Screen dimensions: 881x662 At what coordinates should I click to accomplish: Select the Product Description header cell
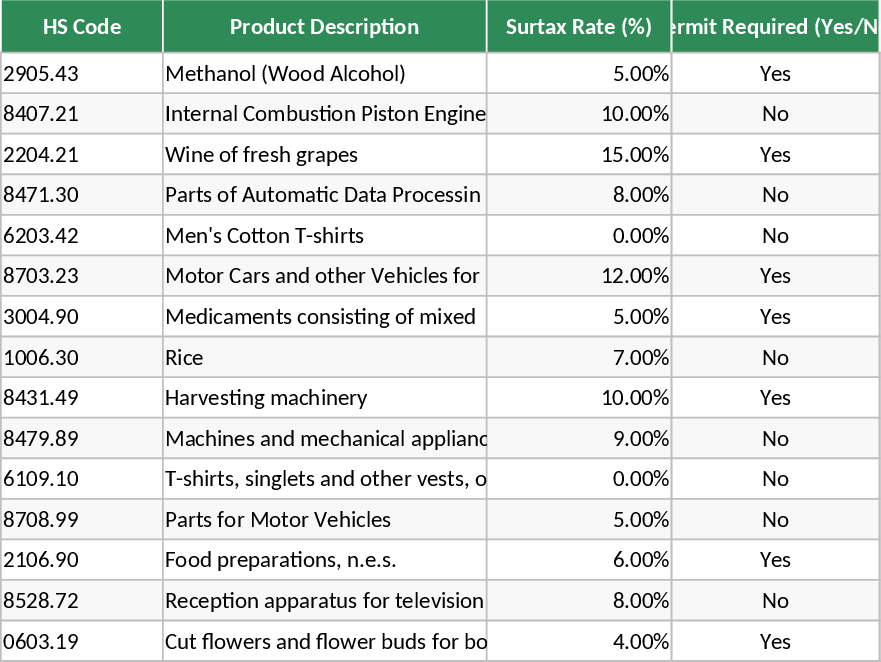tap(324, 27)
